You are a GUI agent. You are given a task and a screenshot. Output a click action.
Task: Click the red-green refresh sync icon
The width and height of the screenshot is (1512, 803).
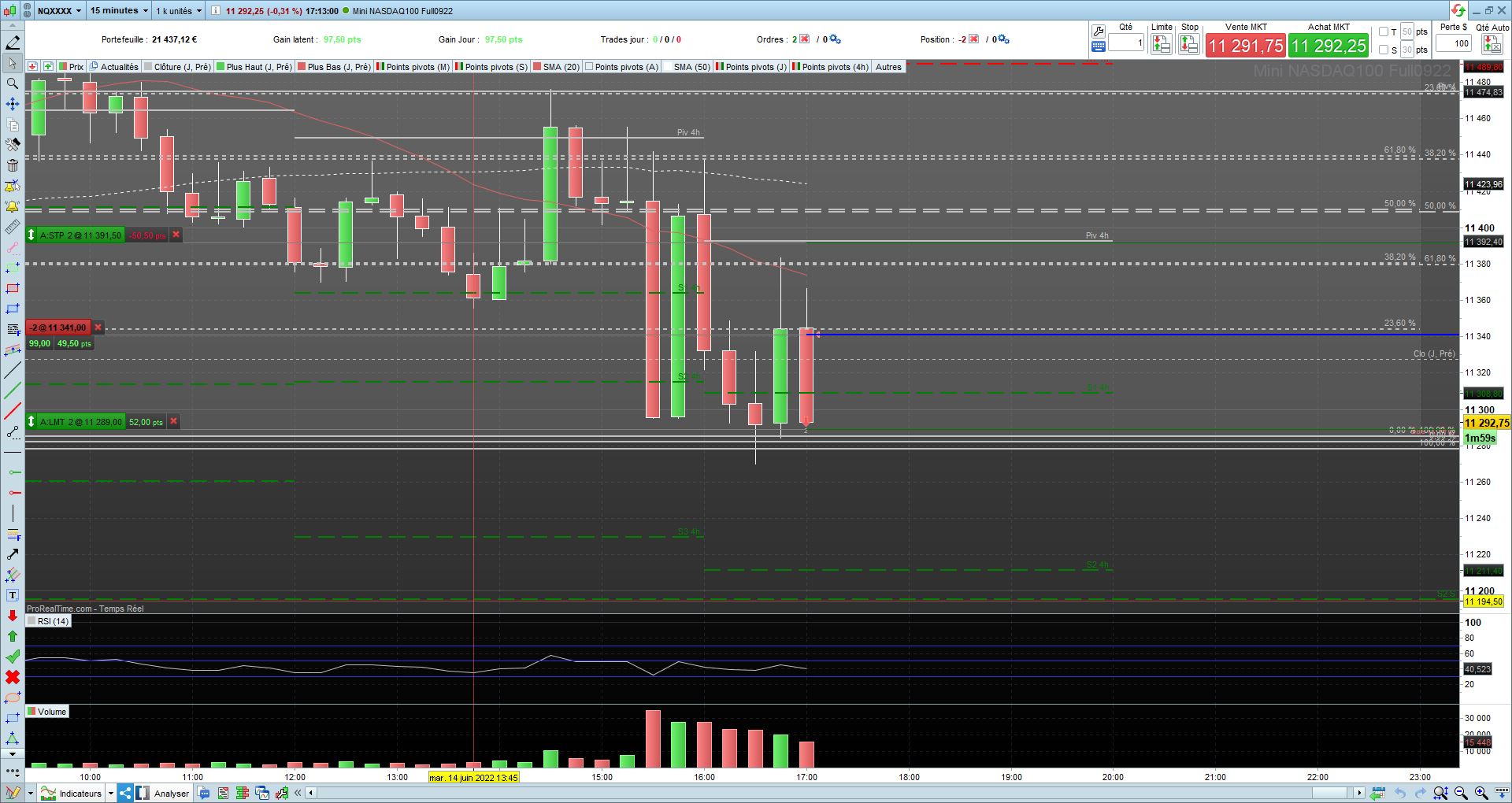1458,10
